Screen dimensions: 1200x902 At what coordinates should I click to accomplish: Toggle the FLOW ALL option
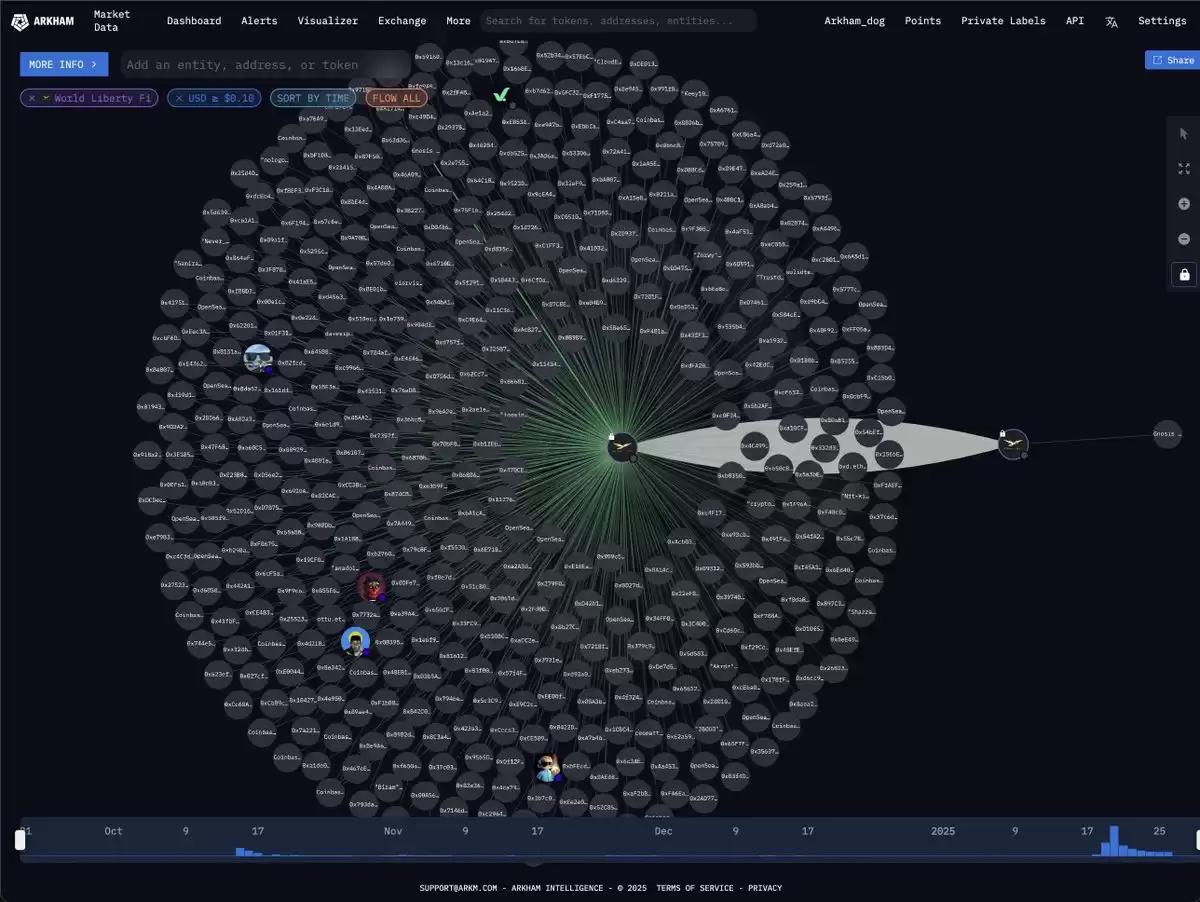click(396, 98)
